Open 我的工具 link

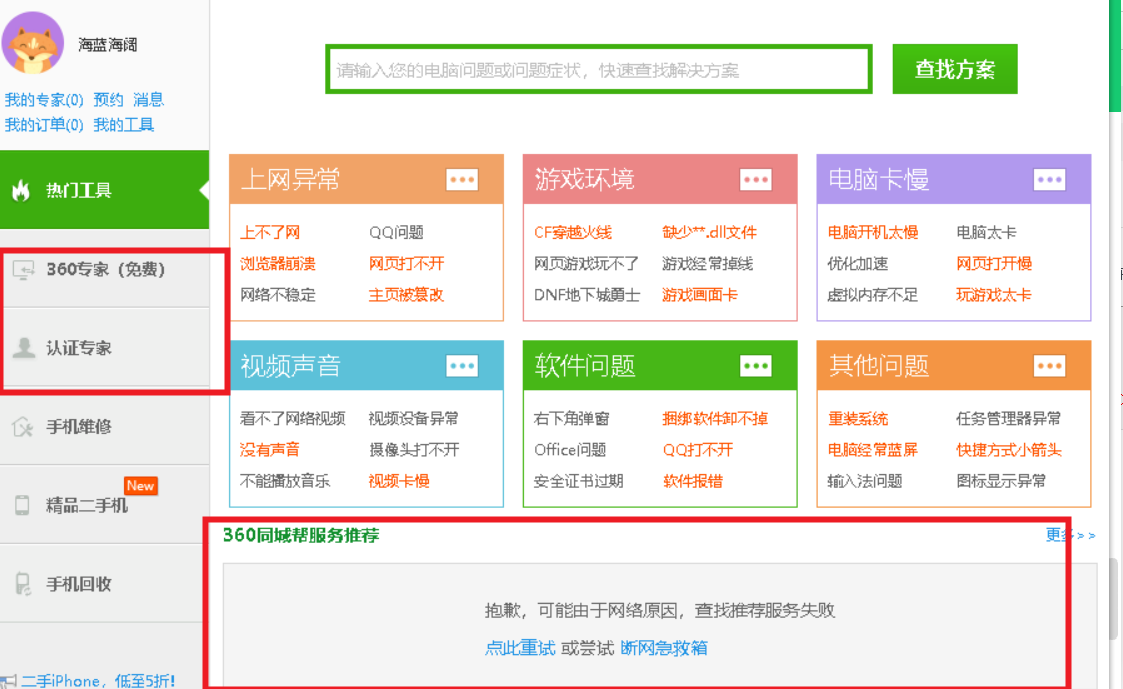124,125
